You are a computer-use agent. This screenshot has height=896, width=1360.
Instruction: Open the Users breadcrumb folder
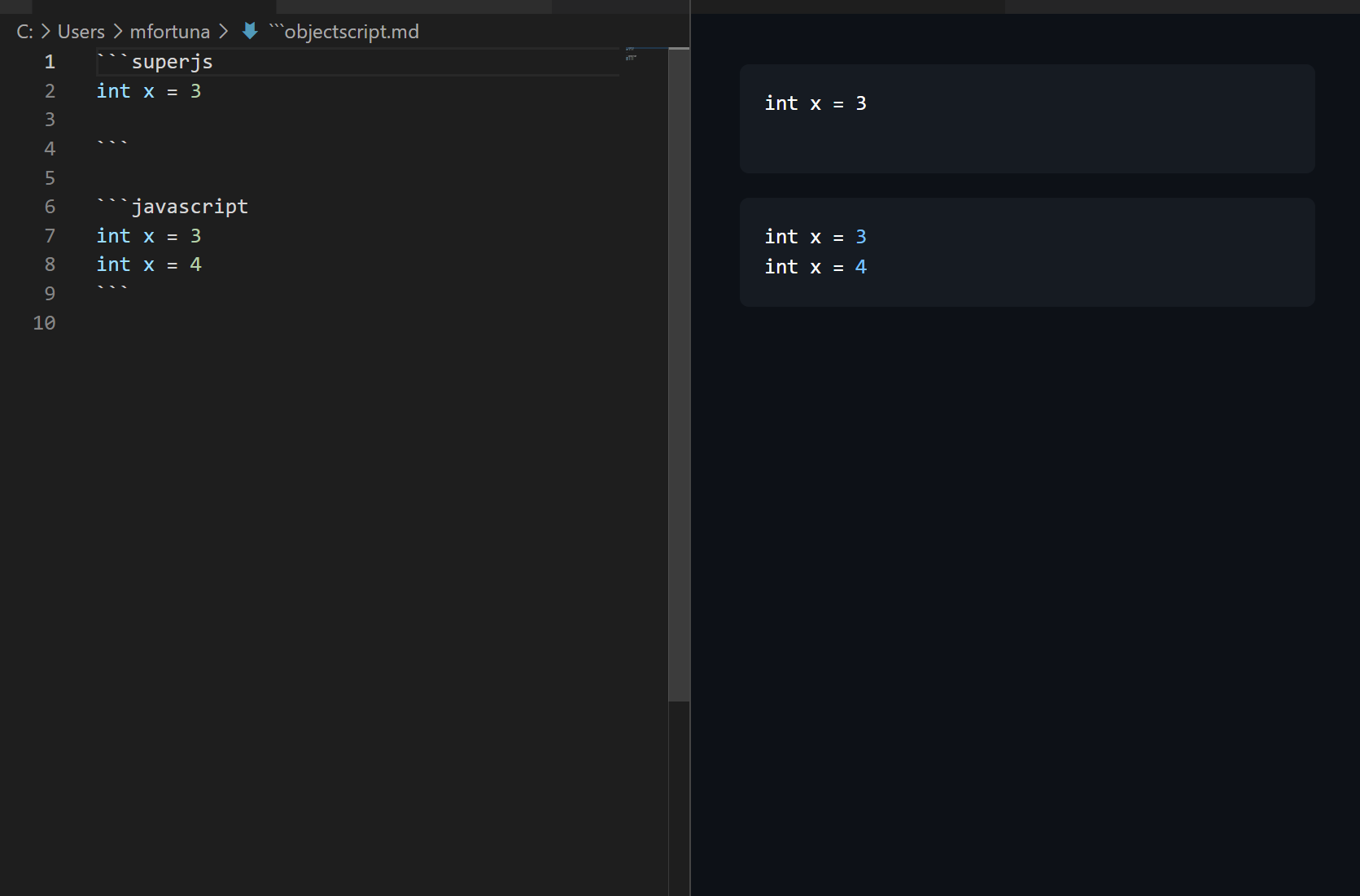(81, 32)
